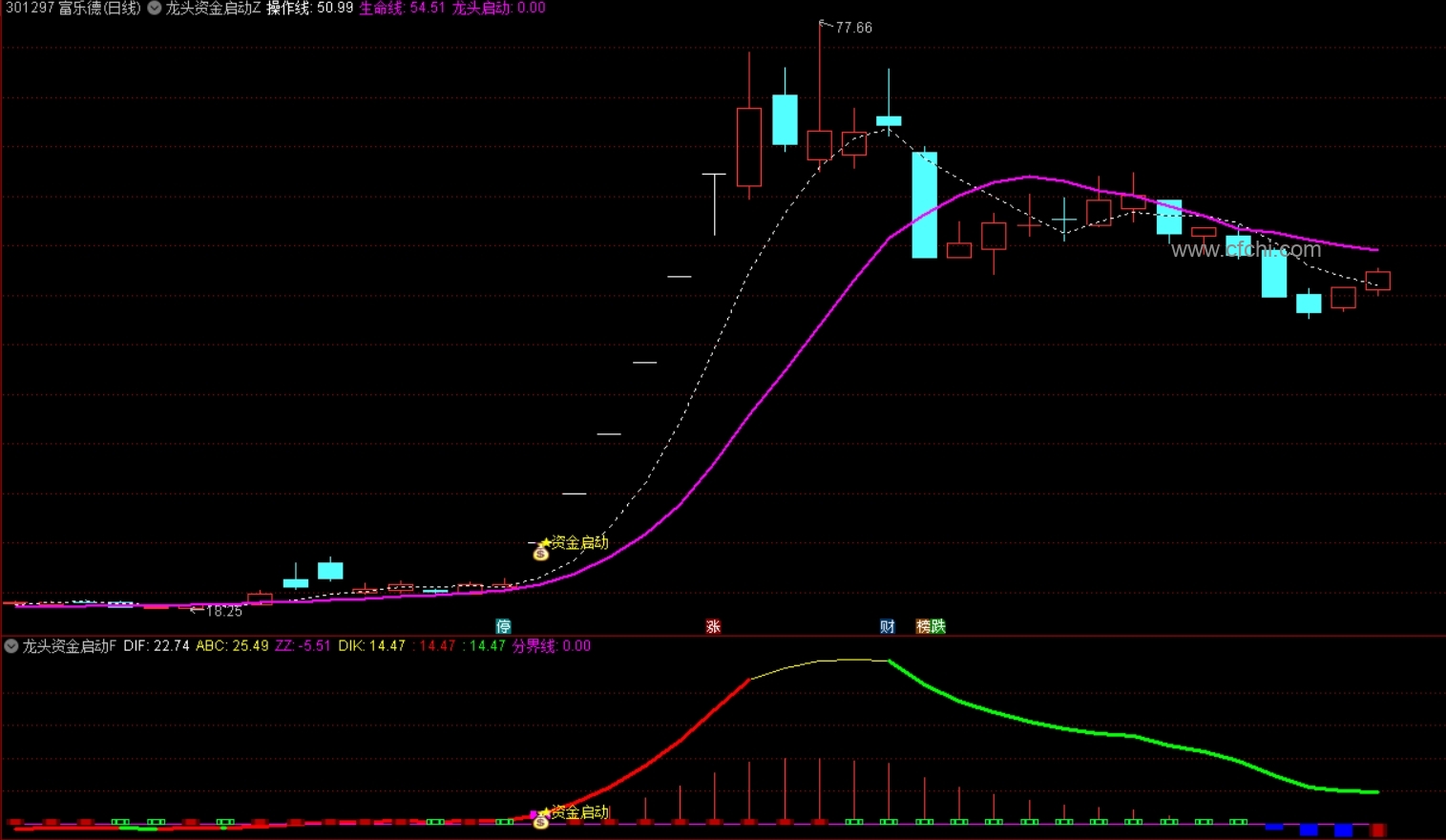Screen dimensions: 1446x840
Task: Click the 77.66 high price label
Action: tap(853, 28)
